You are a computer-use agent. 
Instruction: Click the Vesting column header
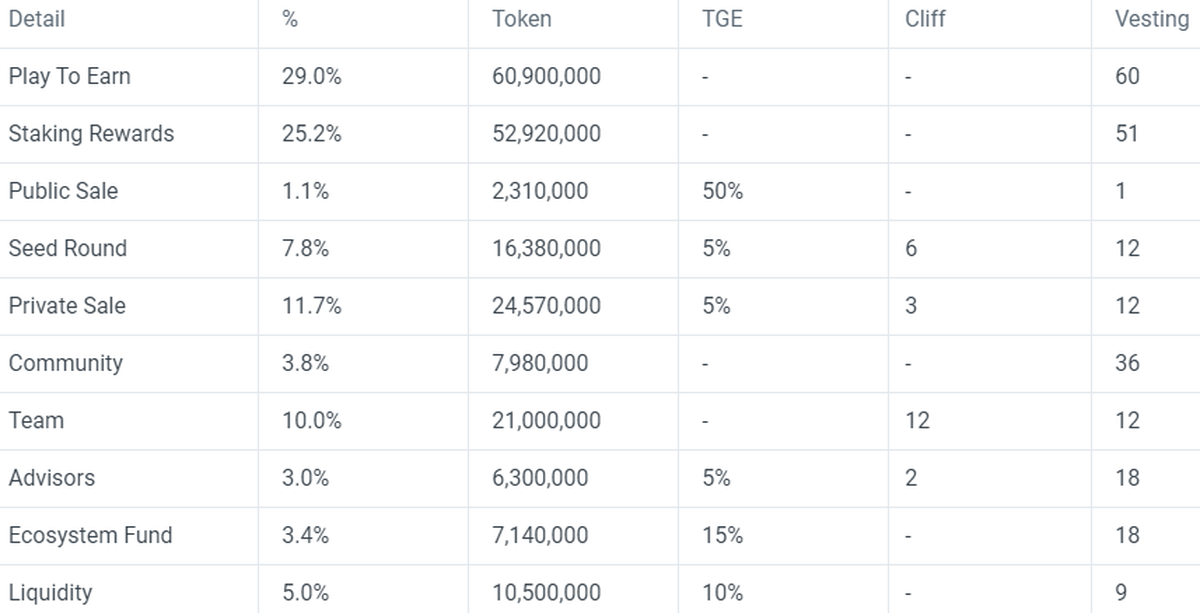pos(1151,19)
